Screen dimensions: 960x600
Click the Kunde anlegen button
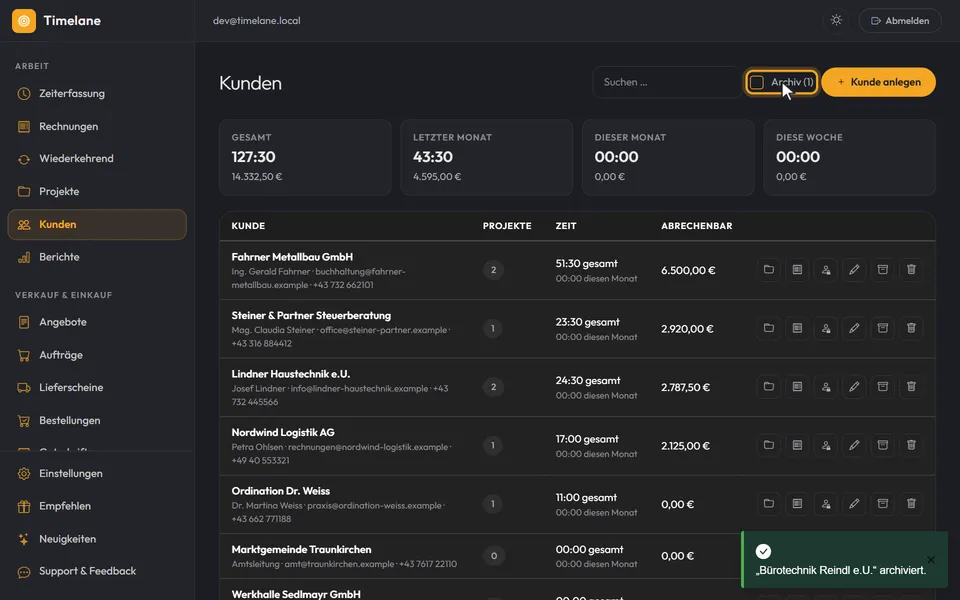879,82
